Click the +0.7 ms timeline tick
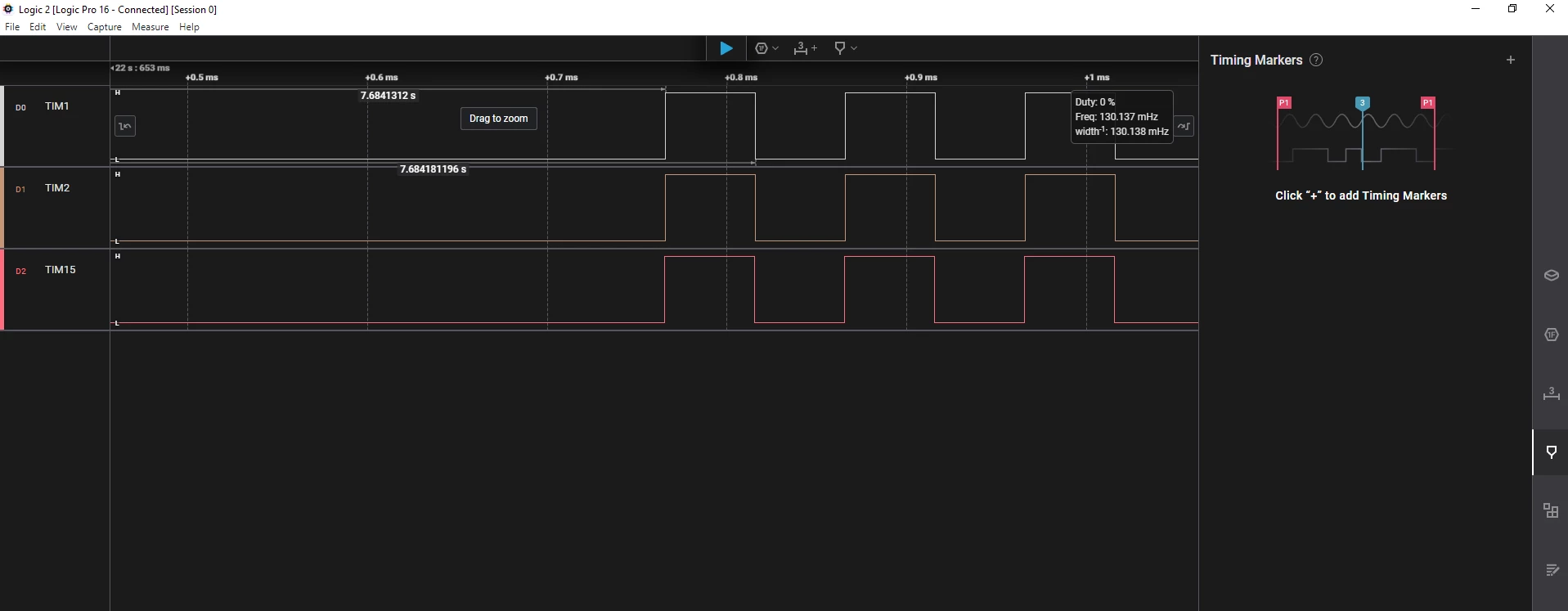The image size is (1568, 611). tap(562, 78)
